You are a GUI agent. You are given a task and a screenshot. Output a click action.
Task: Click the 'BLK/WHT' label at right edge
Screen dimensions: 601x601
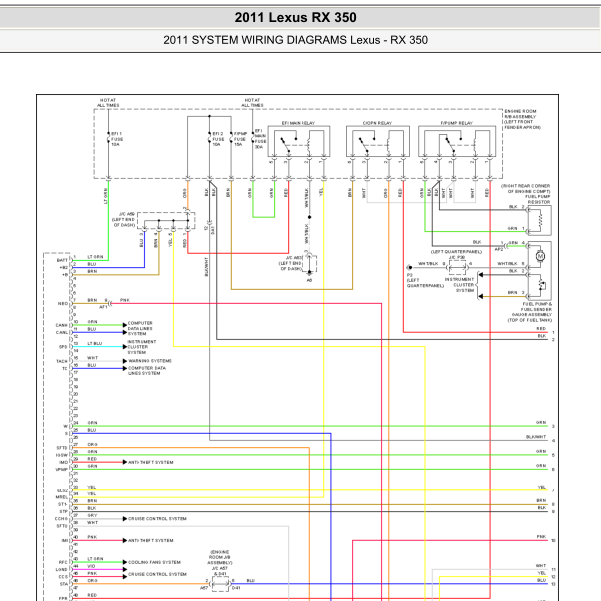click(536, 437)
